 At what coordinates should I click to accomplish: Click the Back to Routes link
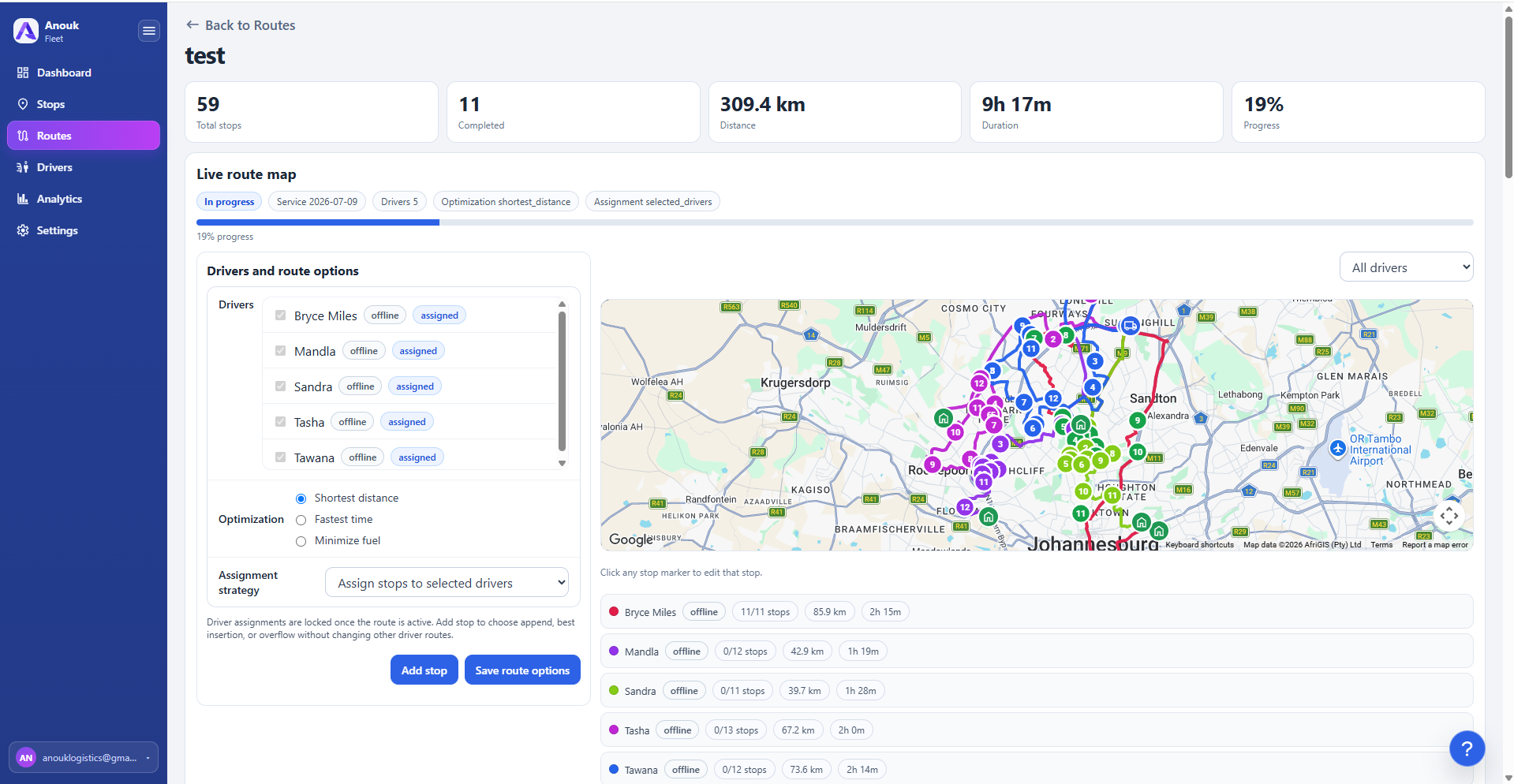[x=241, y=25]
